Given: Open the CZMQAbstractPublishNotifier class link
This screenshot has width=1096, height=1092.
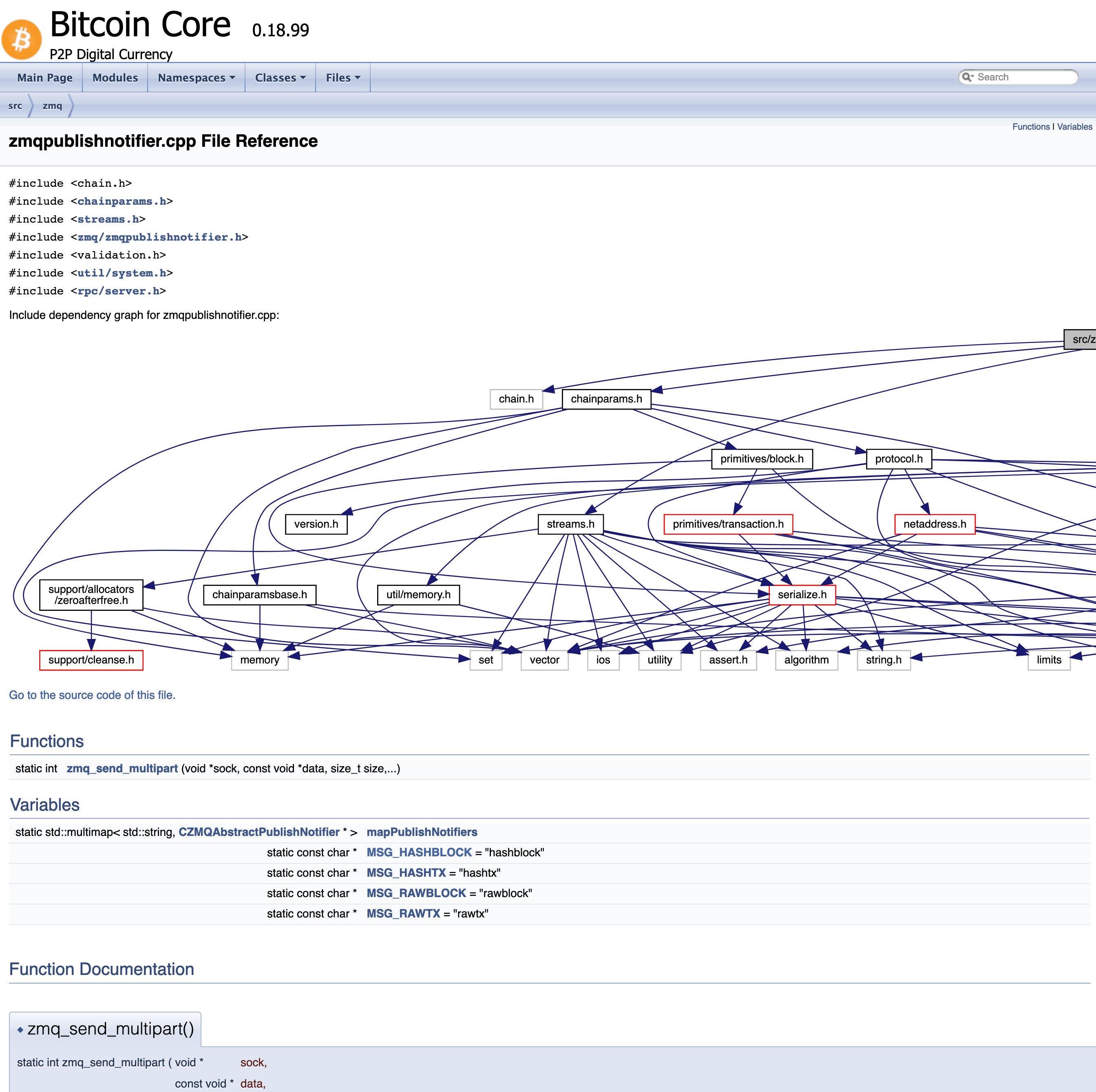Looking at the screenshot, I should pyautogui.click(x=259, y=831).
